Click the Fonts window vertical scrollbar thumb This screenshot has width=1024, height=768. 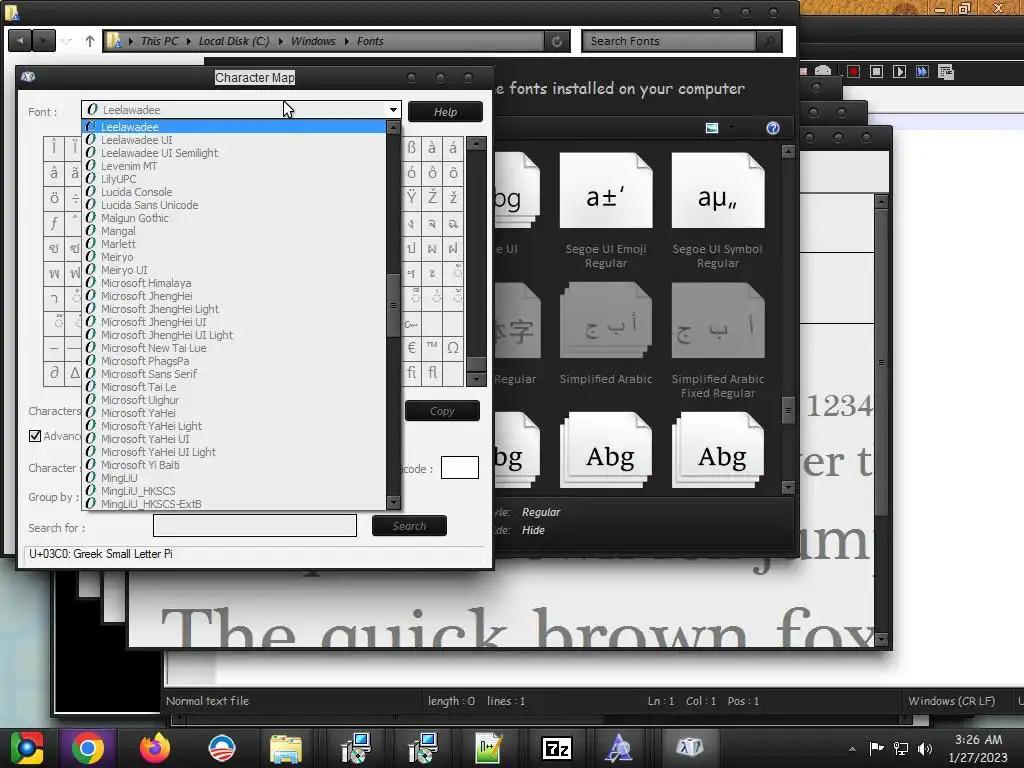click(788, 410)
